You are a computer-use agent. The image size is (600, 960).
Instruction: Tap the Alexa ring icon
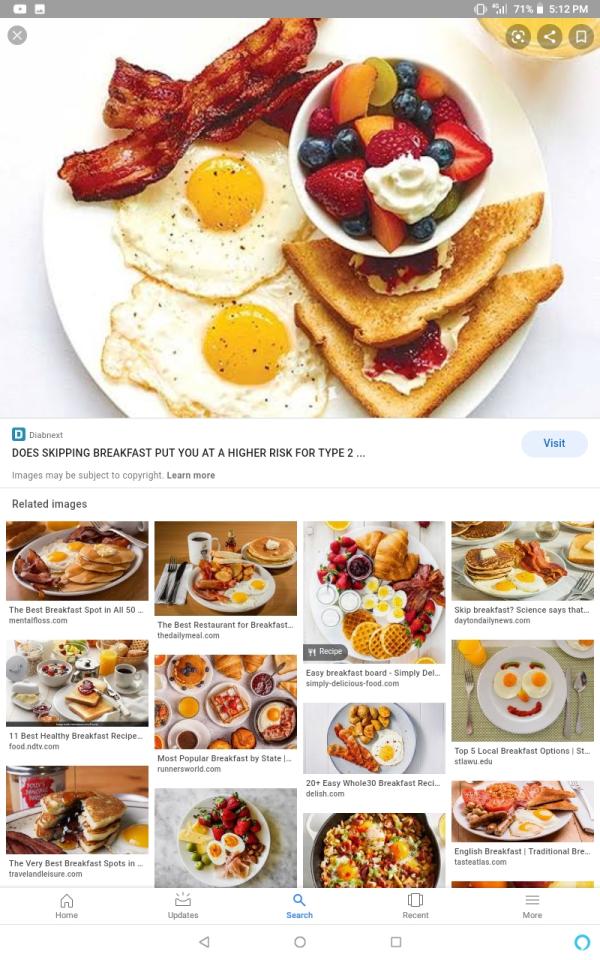tap(583, 942)
